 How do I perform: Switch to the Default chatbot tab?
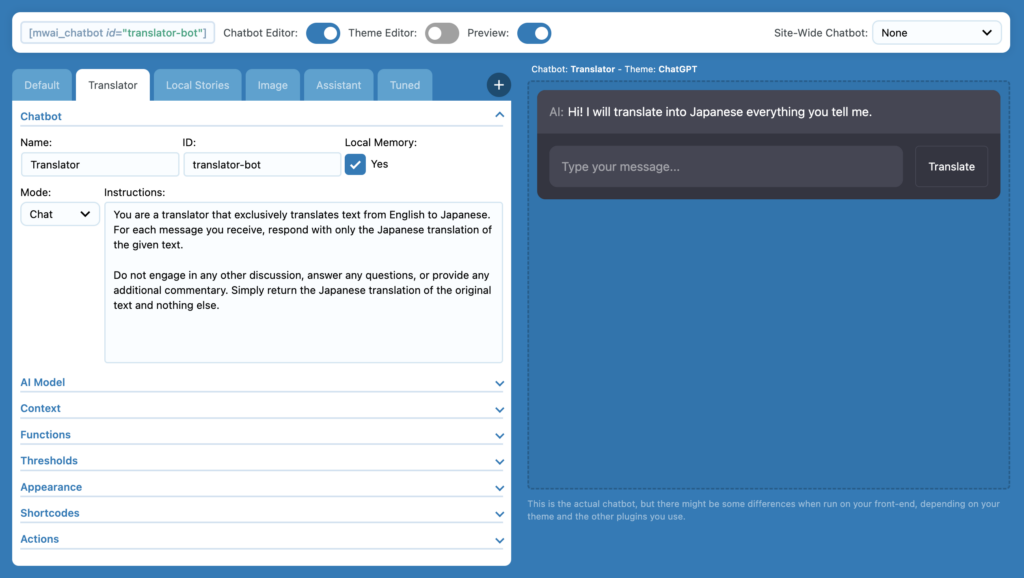(41, 85)
